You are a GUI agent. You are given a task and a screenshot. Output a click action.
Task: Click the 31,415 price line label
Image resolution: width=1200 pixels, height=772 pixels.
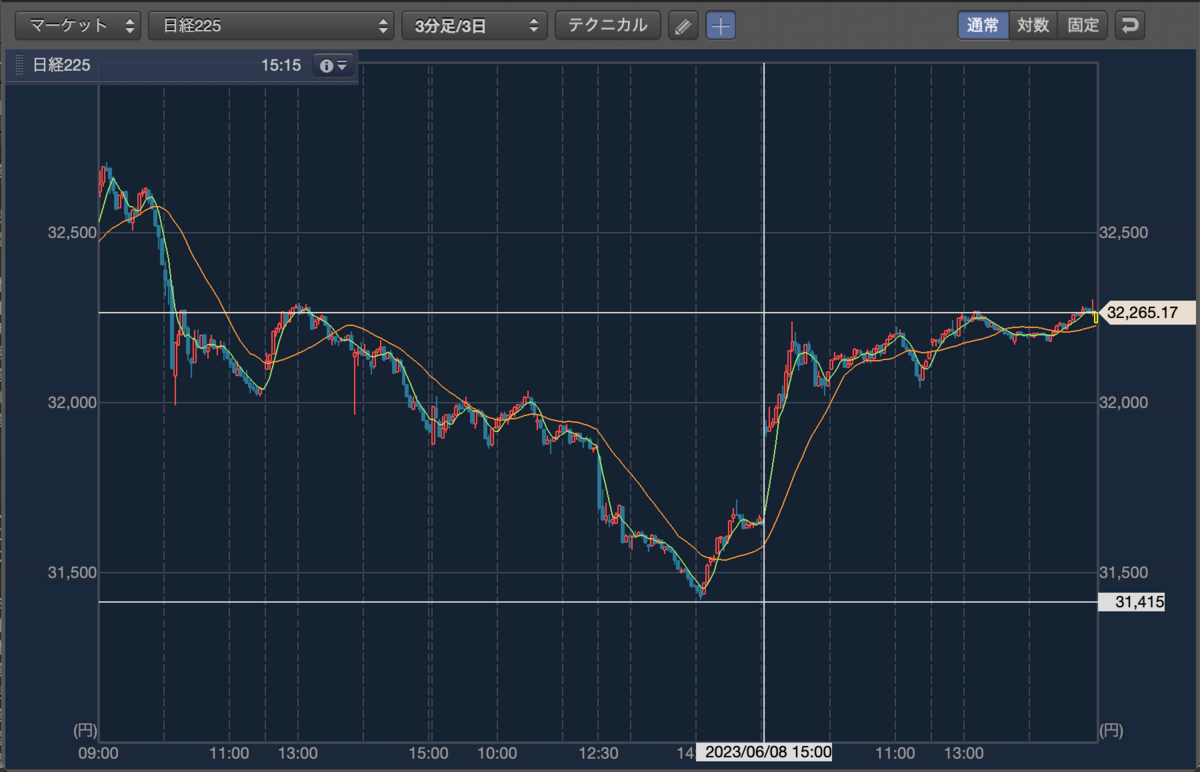click(1131, 602)
